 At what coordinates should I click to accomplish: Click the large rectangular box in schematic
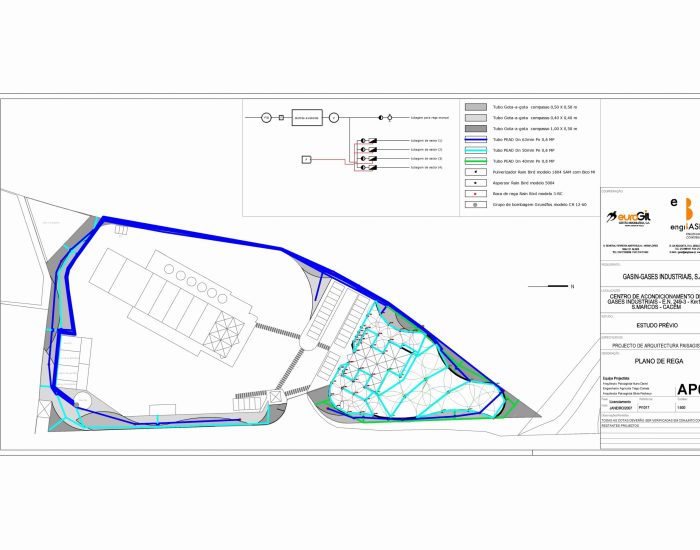306,118
